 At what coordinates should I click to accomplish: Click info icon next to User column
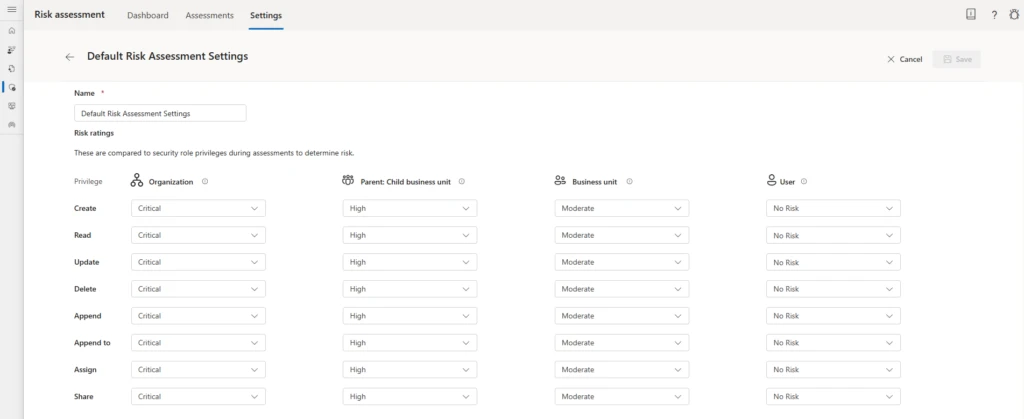pyautogui.click(x=804, y=182)
